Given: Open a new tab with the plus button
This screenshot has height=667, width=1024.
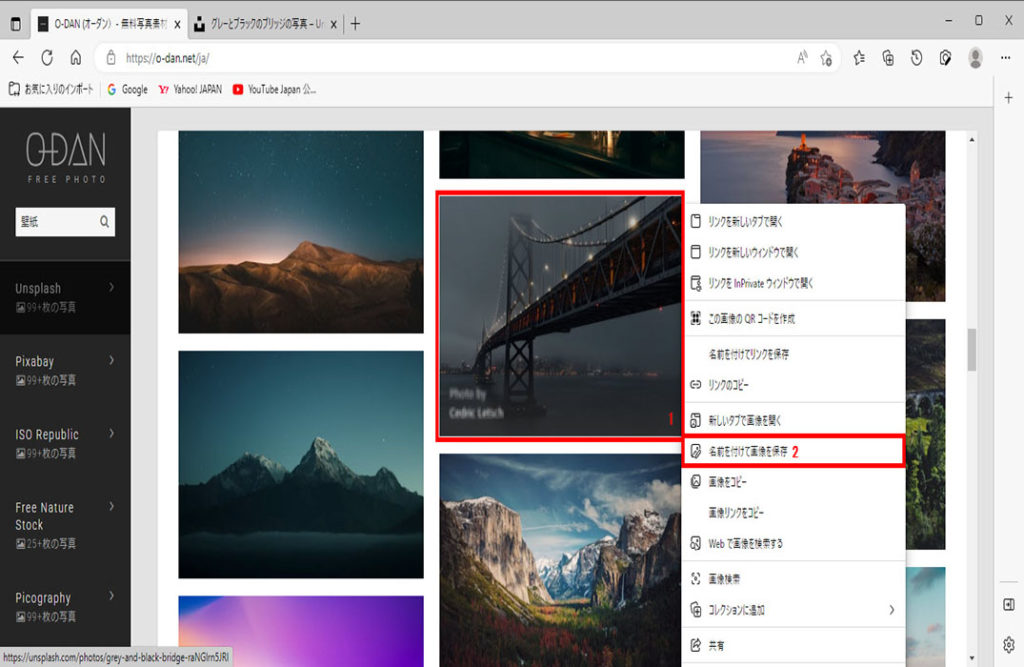Looking at the screenshot, I should click(x=355, y=23).
